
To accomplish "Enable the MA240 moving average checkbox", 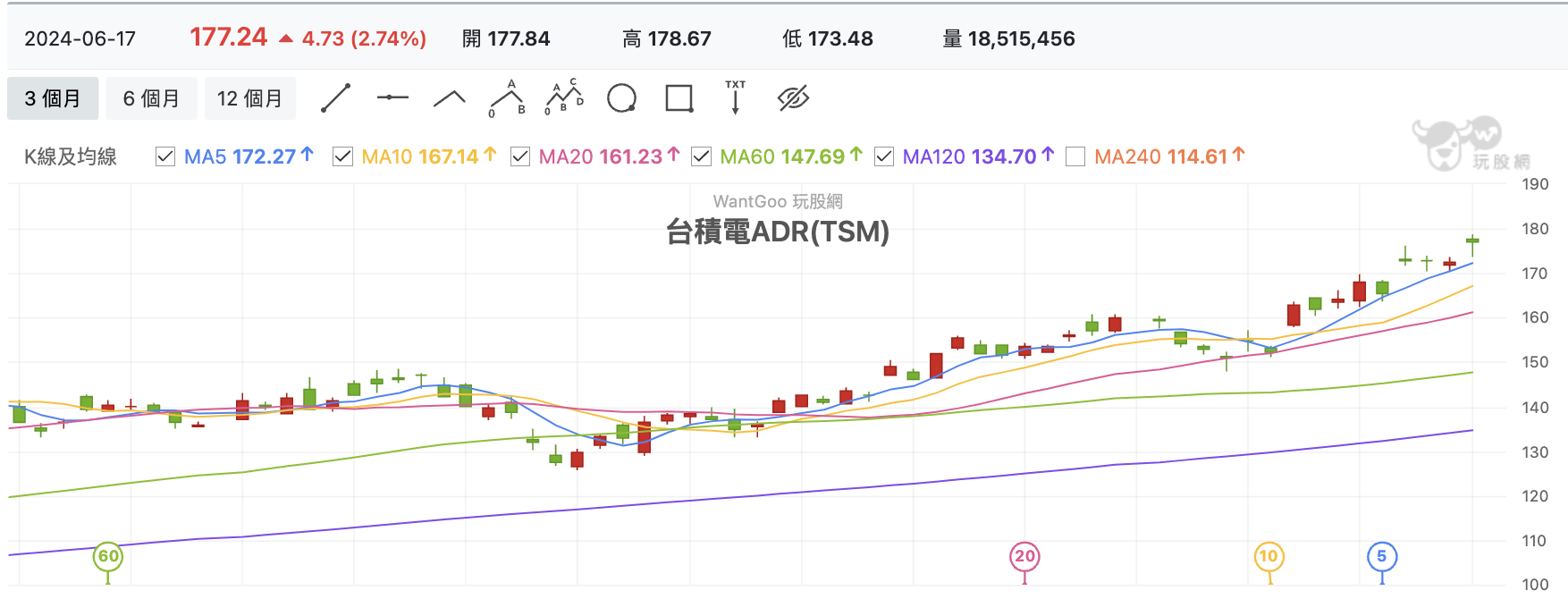I will coord(1075,156).
